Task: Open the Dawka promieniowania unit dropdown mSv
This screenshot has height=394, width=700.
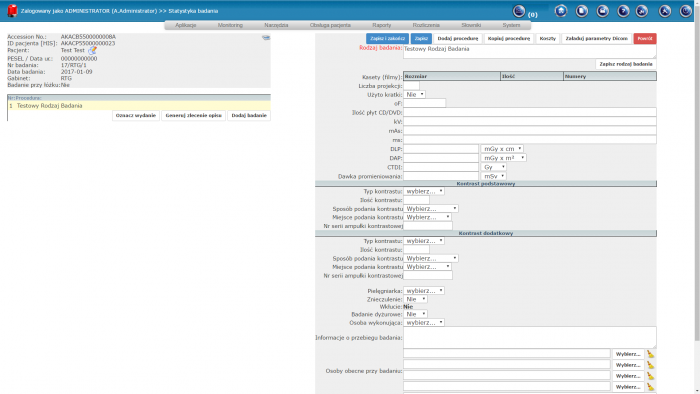Action: pos(494,176)
